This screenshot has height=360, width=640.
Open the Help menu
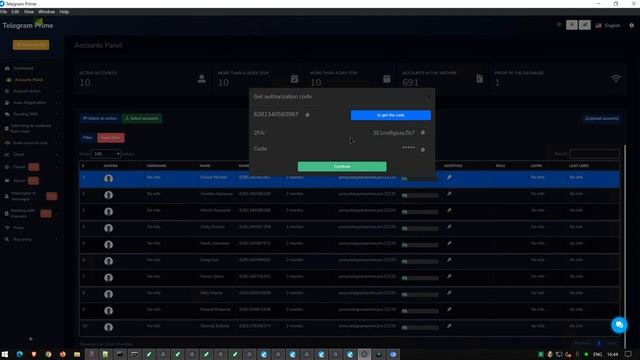coord(64,12)
